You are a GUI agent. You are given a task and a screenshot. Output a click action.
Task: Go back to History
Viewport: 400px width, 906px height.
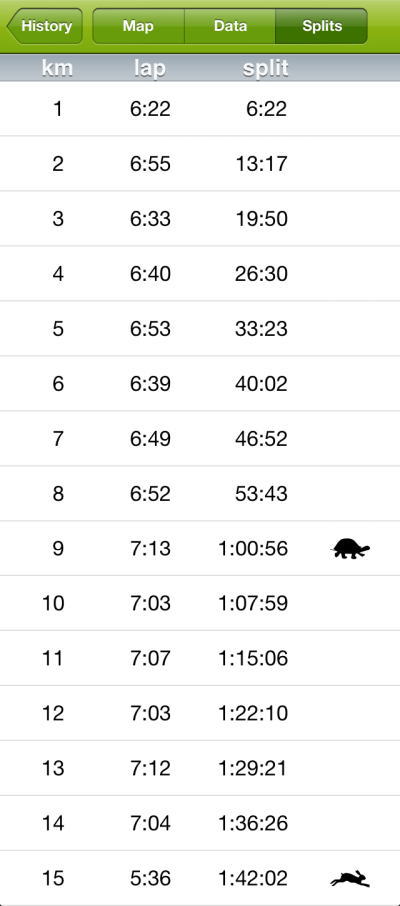pyautogui.click(x=45, y=26)
